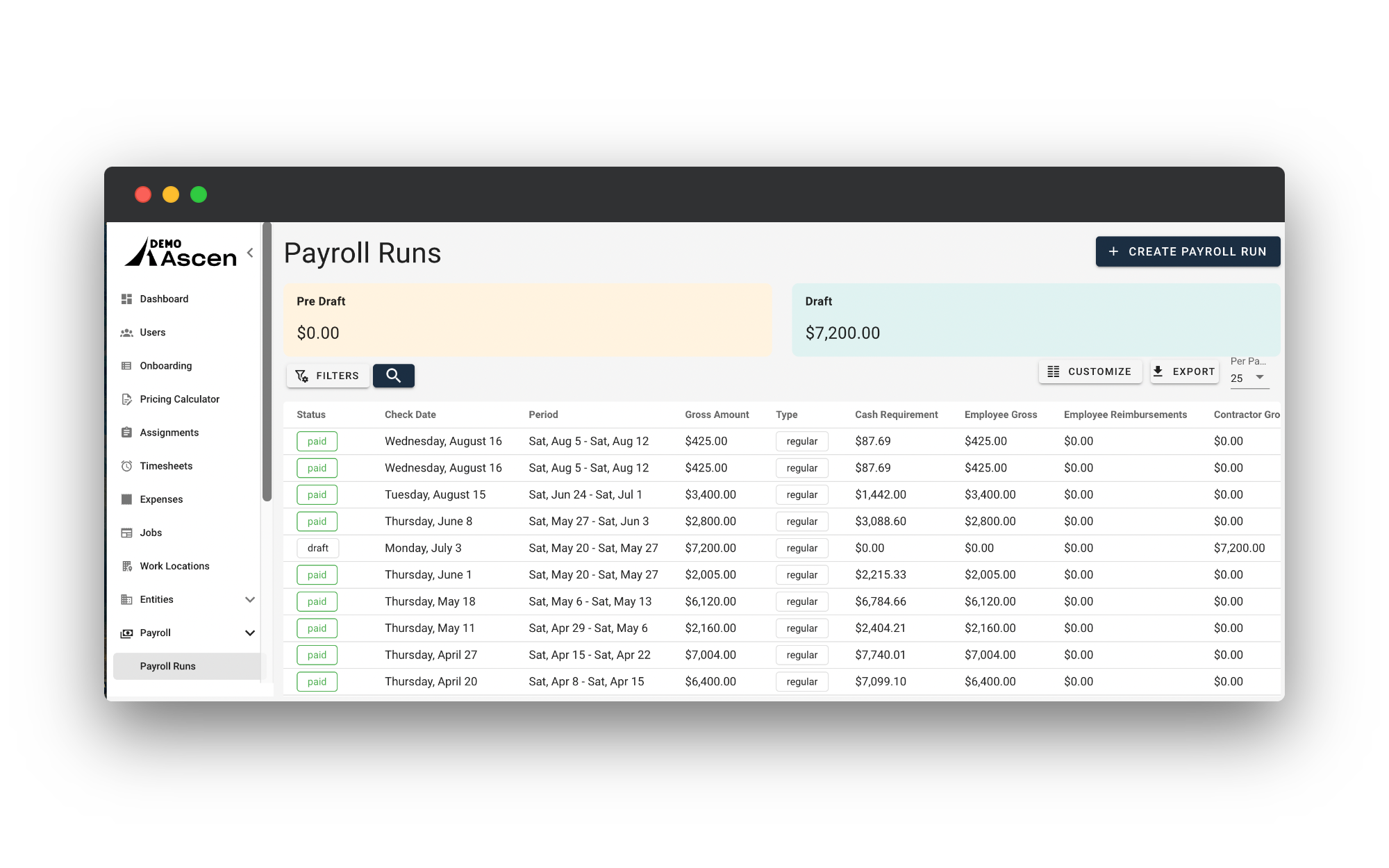Click the sidebar vertical scrollbar
Viewport: 1389px width, 868px height.
tap(267, 361)
